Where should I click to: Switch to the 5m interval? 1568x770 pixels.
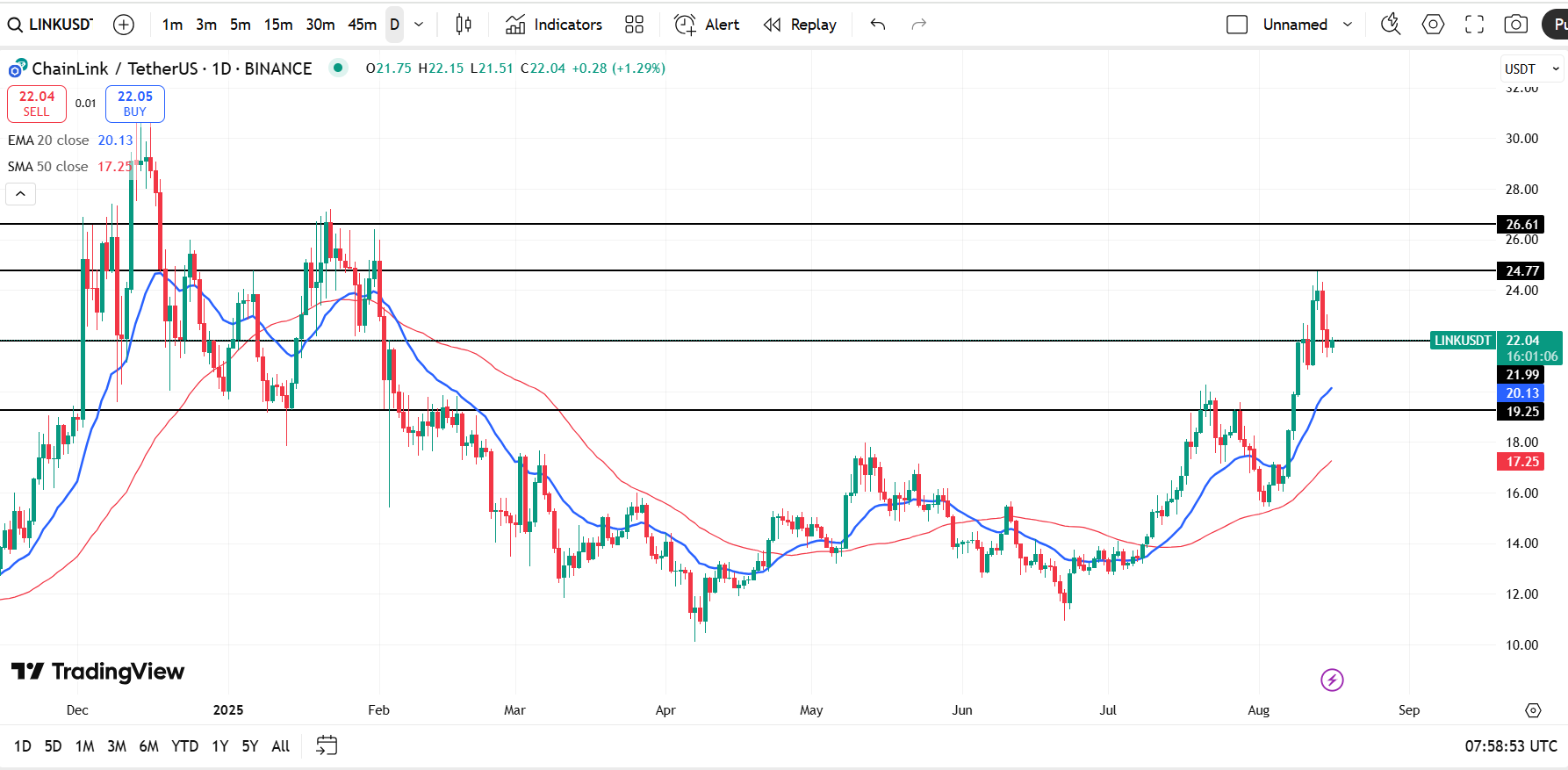241,25
